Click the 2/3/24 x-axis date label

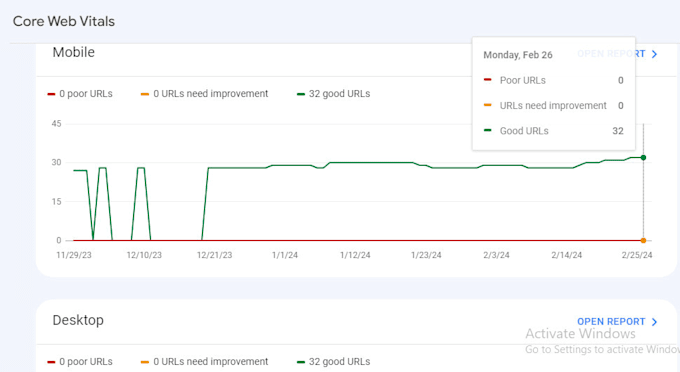coord(496,255)
